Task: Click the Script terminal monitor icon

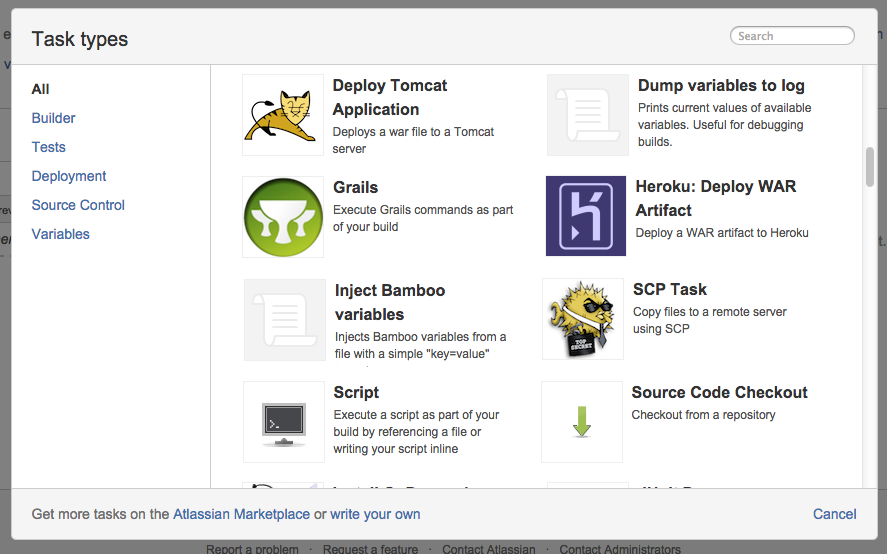Action: (284, 422)
